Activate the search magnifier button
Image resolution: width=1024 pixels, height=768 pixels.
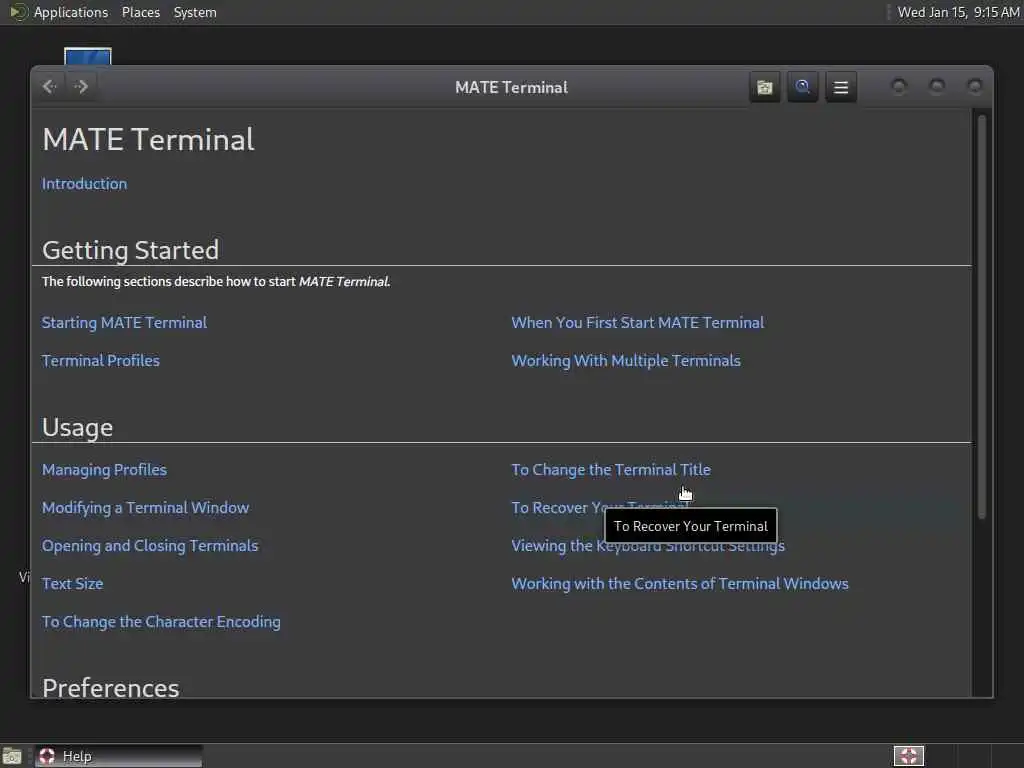[x=803, y=87]
